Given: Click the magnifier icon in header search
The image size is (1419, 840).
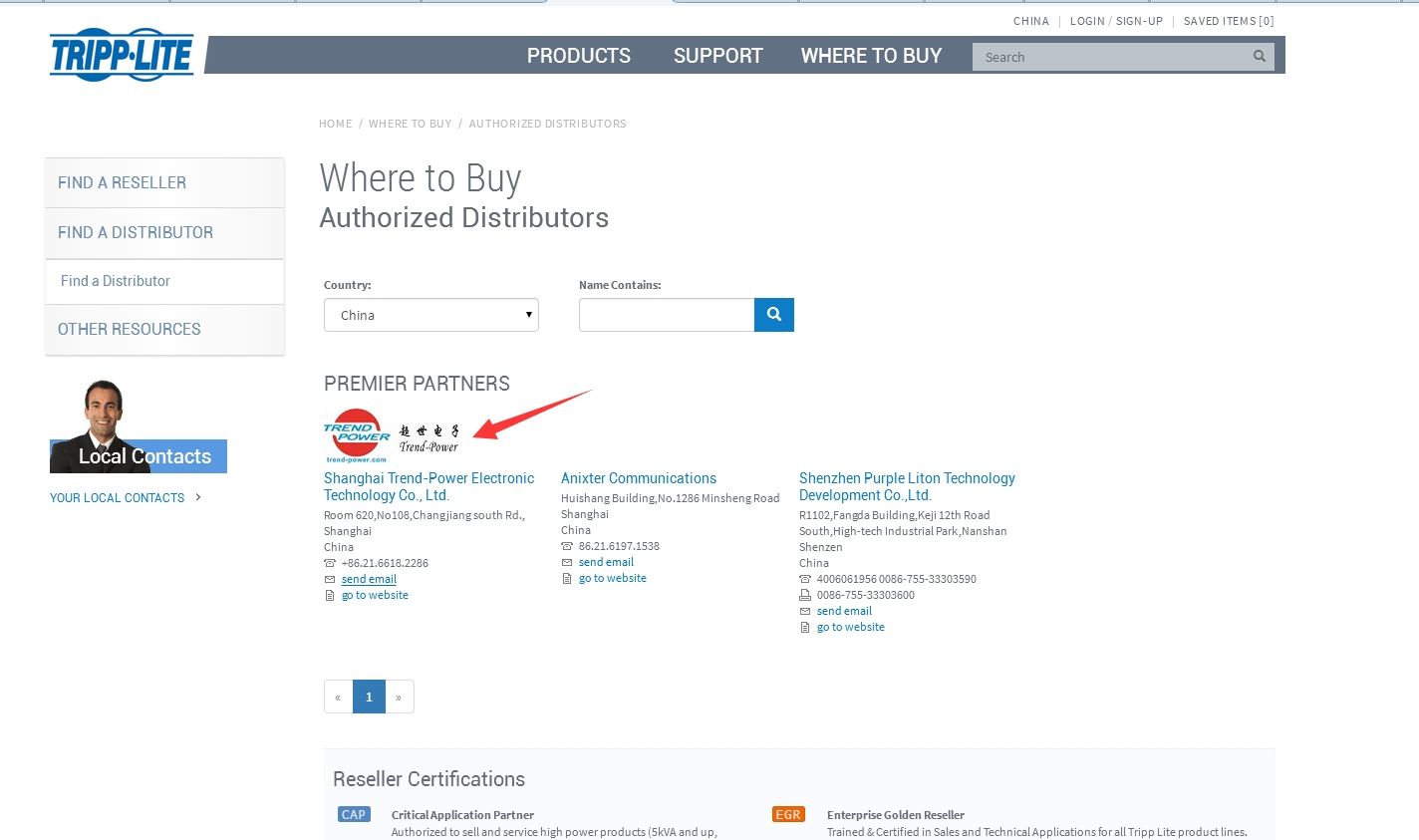Looking at the screenshot, I should [x=1260, y=56].
